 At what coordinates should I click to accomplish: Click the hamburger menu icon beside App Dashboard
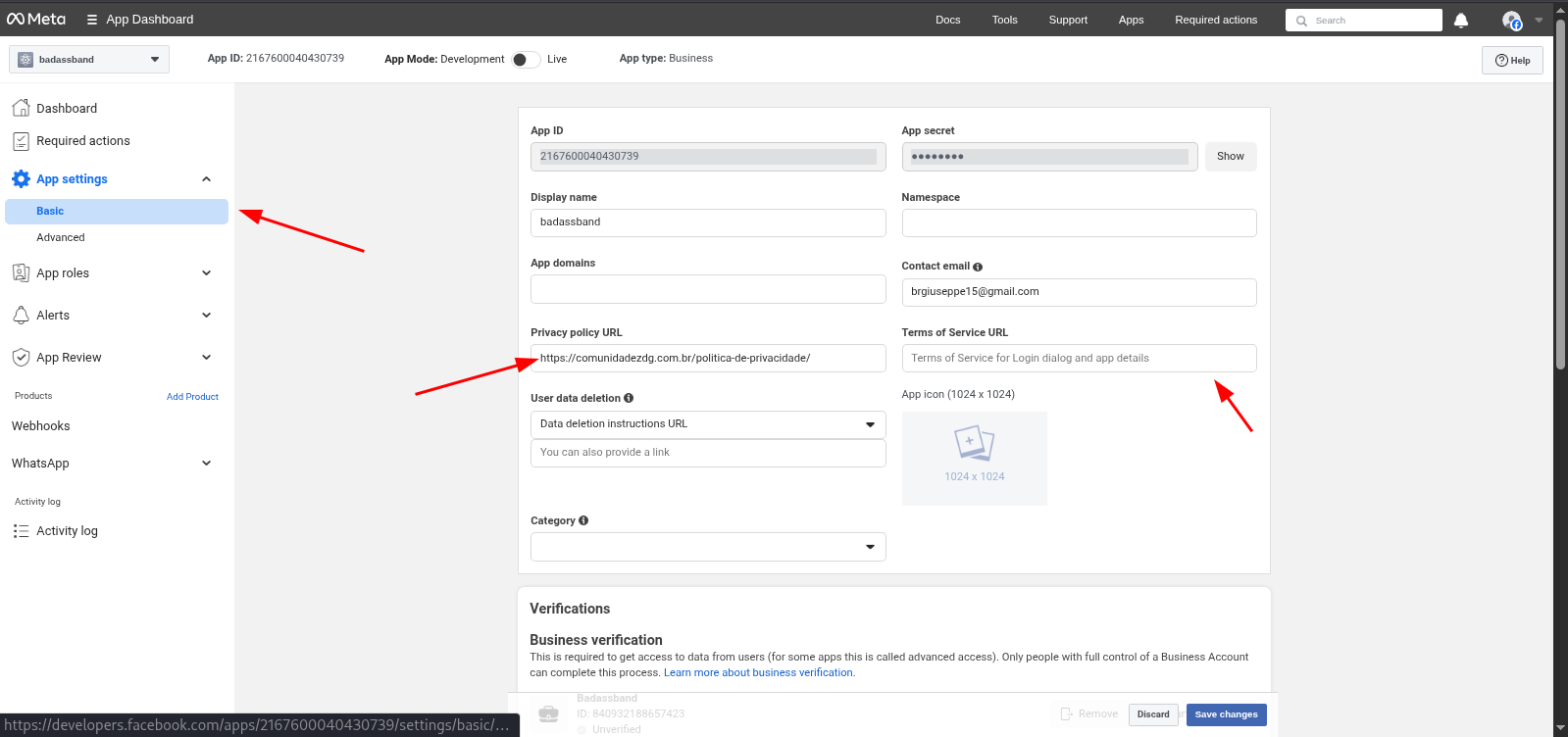(x=92, y=20)
